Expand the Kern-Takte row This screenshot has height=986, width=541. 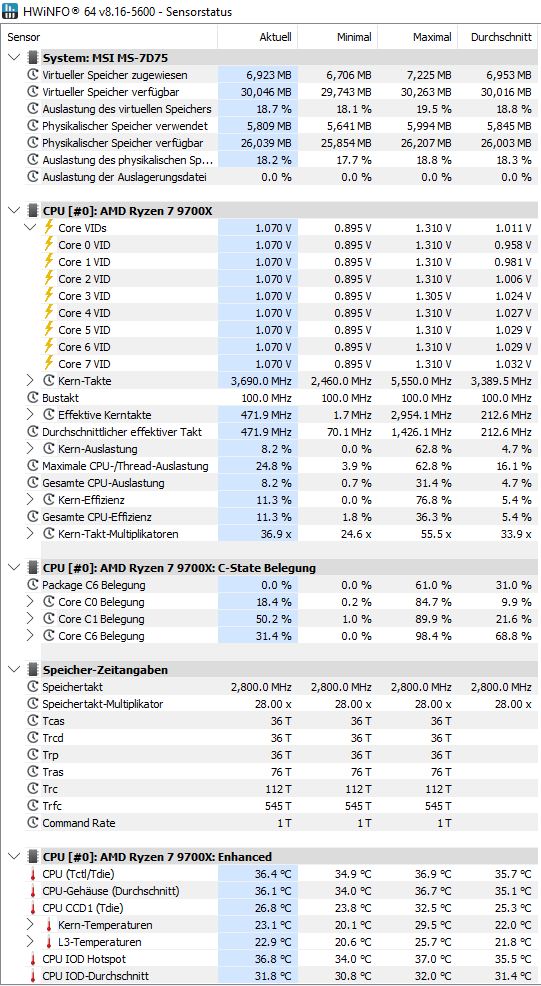[30, 380]
